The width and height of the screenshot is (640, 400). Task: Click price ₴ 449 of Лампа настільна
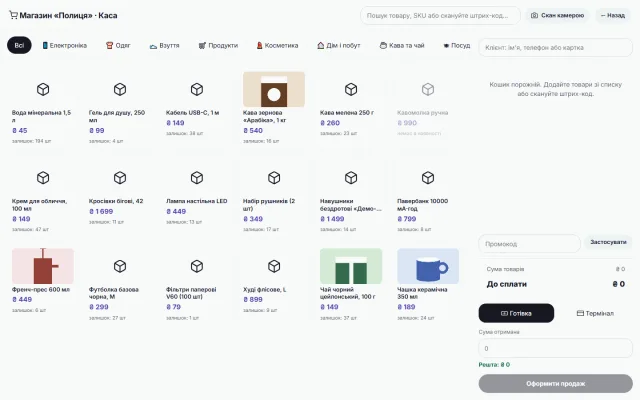(176, 211)
